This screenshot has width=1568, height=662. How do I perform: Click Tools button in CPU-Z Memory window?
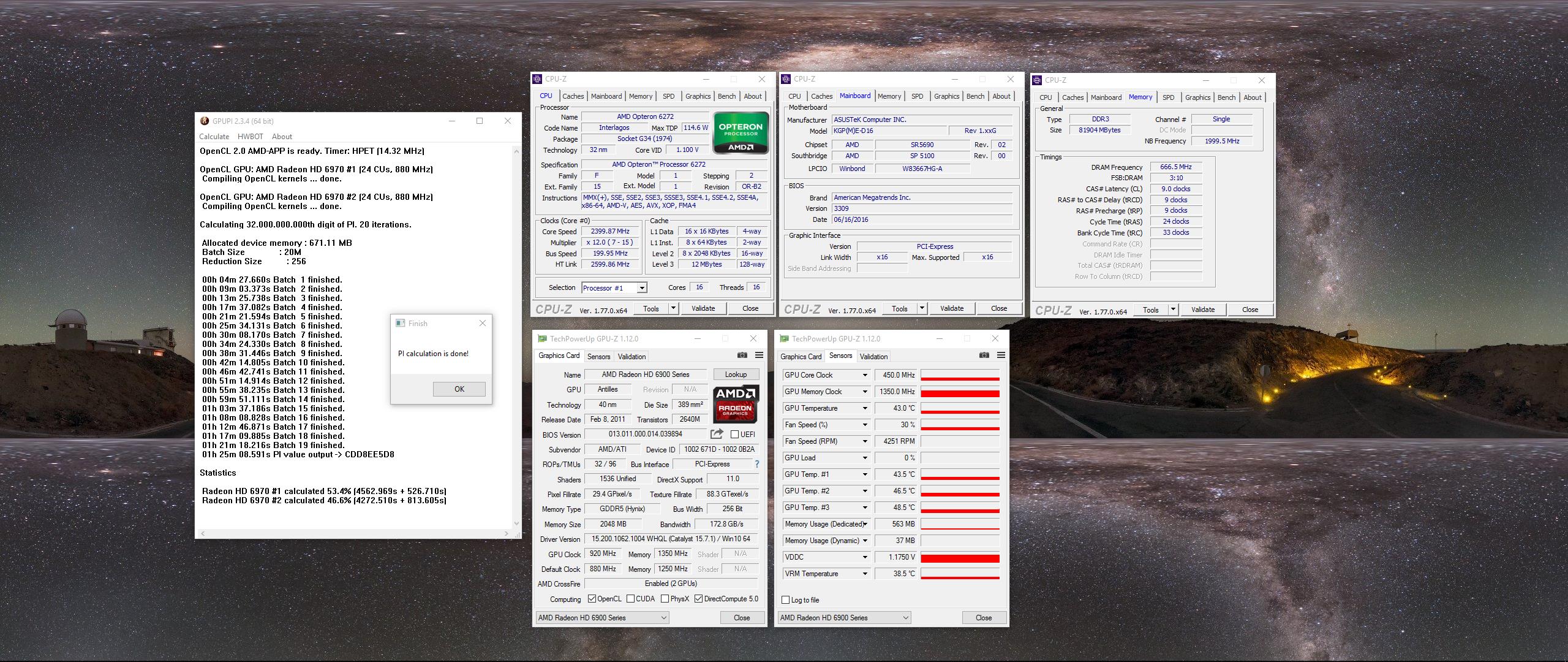point(1150,310)
